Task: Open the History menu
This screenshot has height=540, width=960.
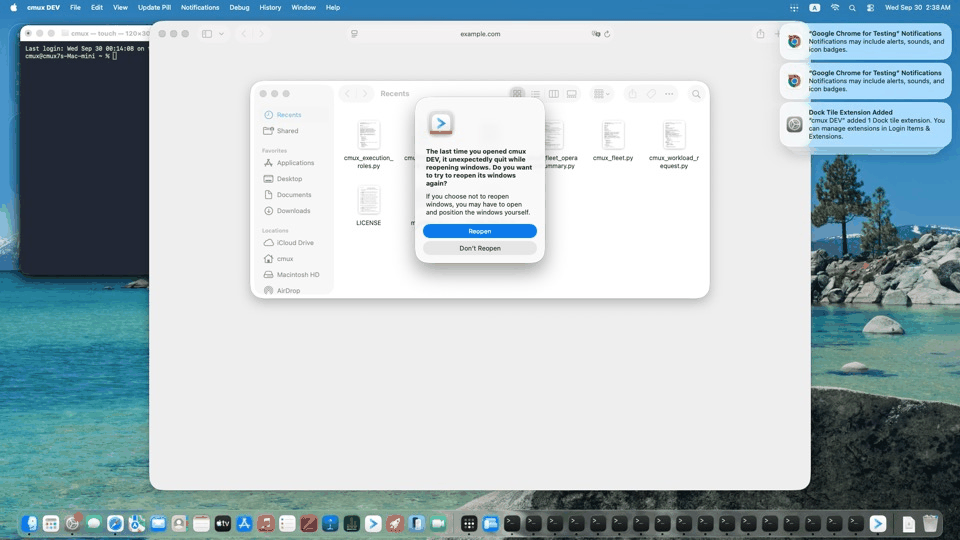Action: 270,7
